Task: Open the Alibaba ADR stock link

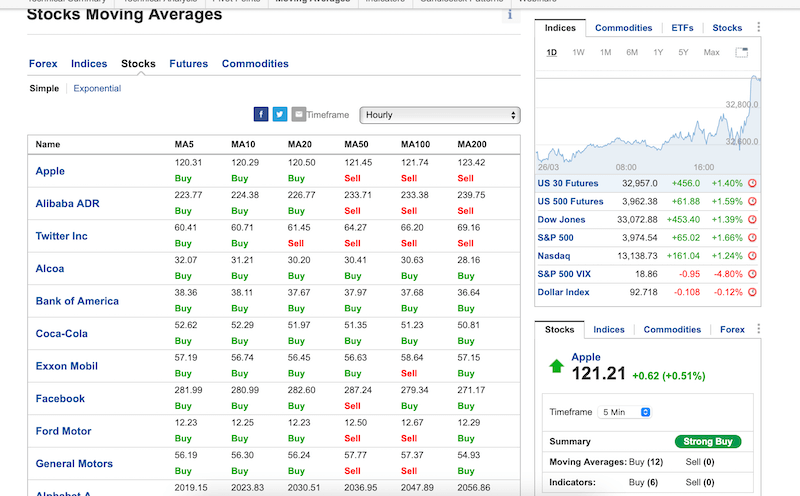Action: [67, 204]
